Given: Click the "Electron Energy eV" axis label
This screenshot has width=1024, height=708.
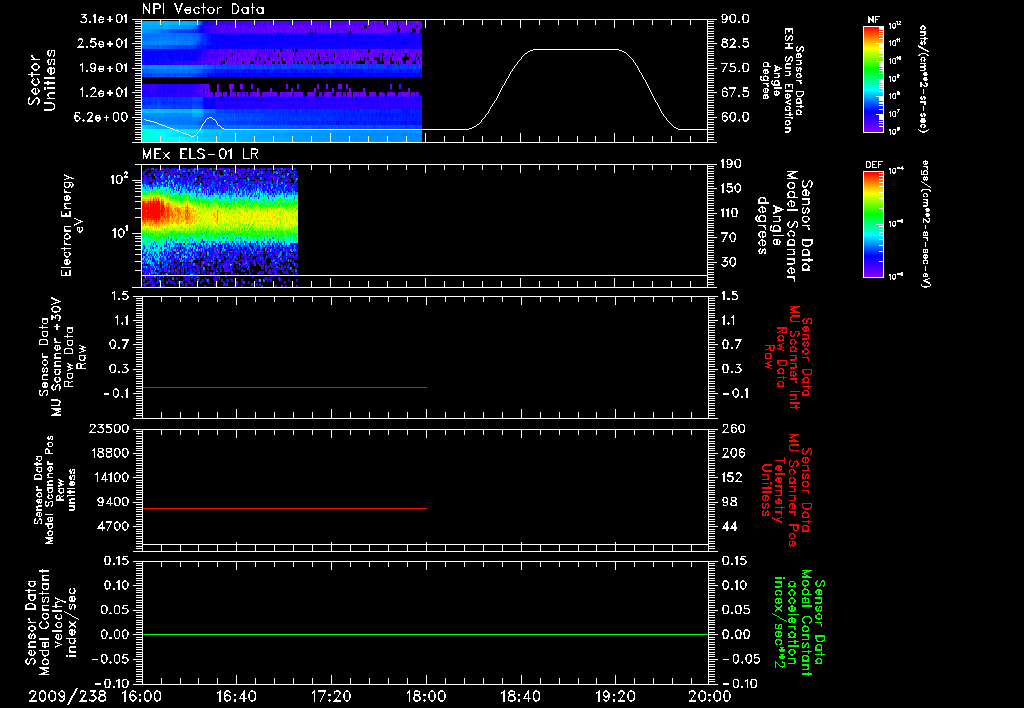Looking at the screenshot, I should click(72, 225).
